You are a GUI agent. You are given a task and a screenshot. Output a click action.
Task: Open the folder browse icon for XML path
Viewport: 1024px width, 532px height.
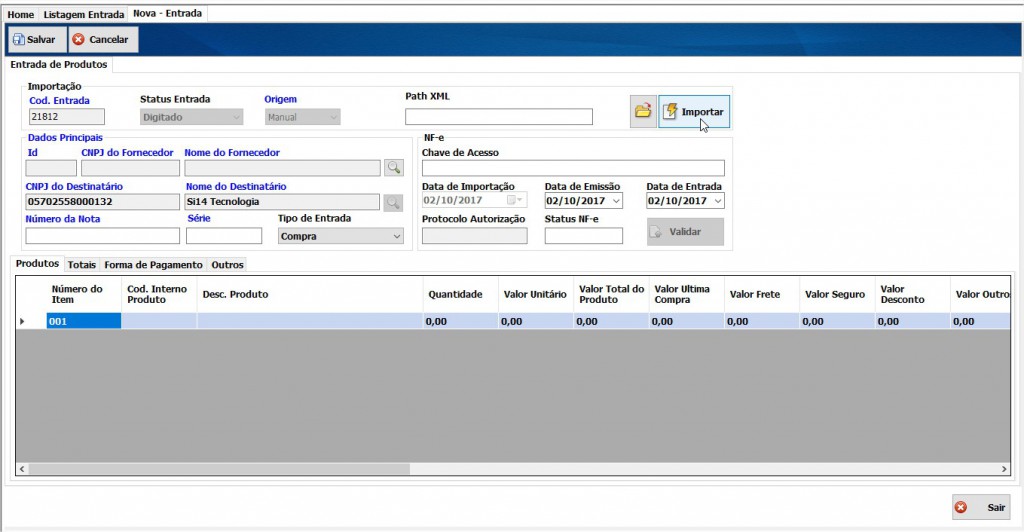coord(643,112)
